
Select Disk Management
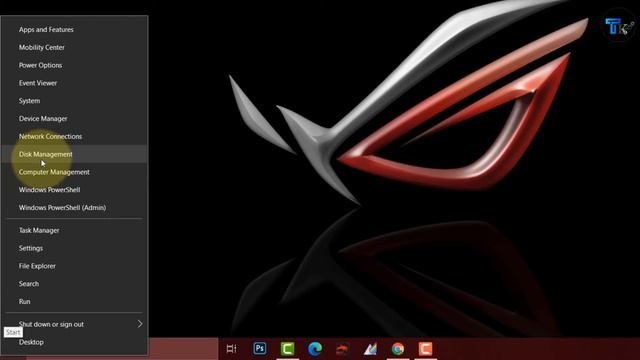pos(74,154)
